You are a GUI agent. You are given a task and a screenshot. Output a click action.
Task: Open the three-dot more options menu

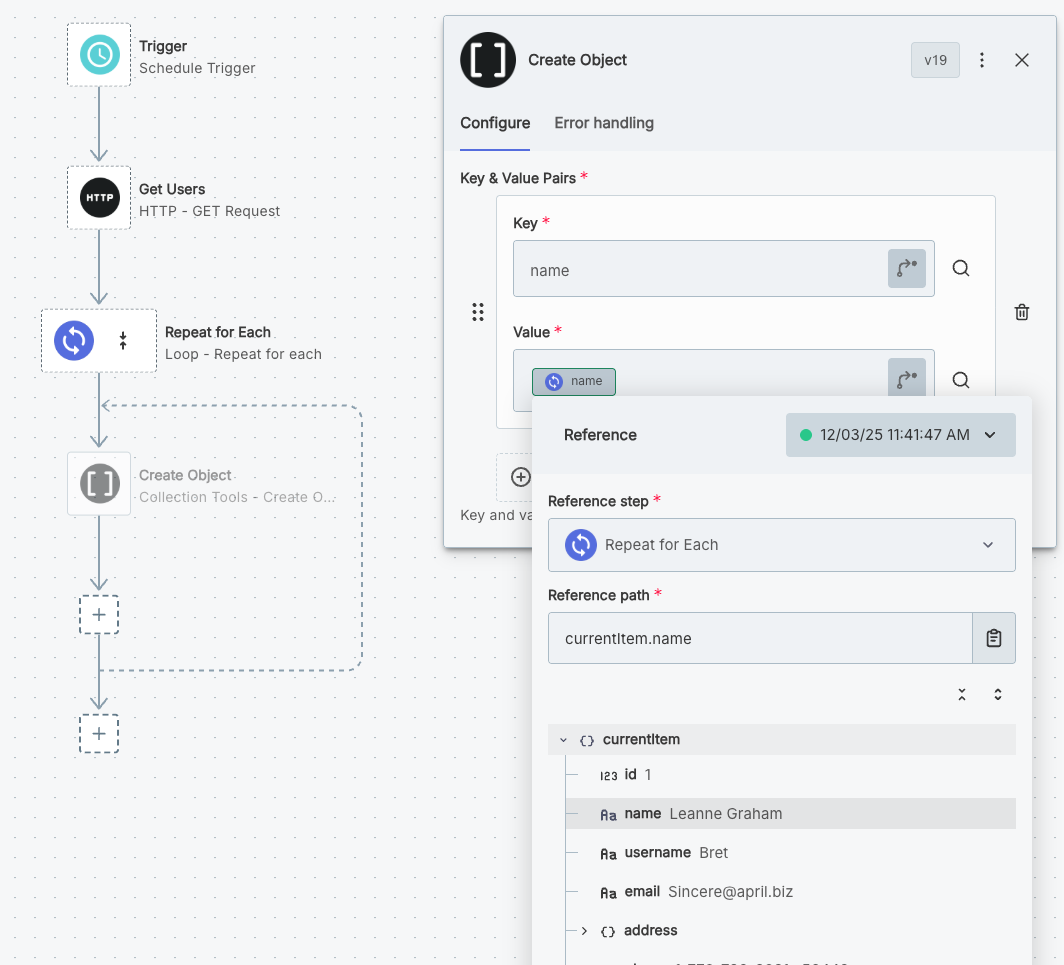(981, 60)
